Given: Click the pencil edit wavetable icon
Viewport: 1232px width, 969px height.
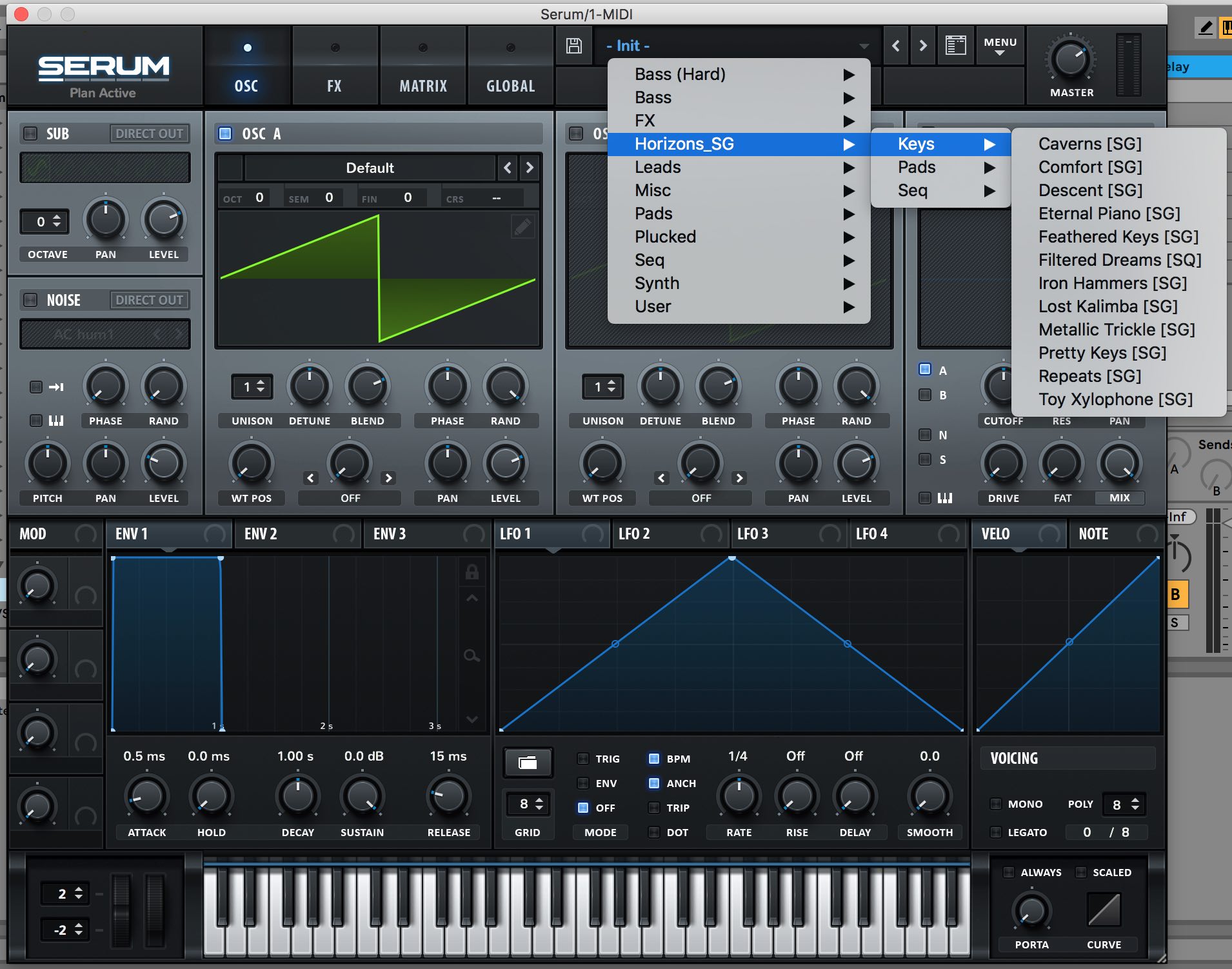Looking at the screenshot, I should click(x=522, y=226).
